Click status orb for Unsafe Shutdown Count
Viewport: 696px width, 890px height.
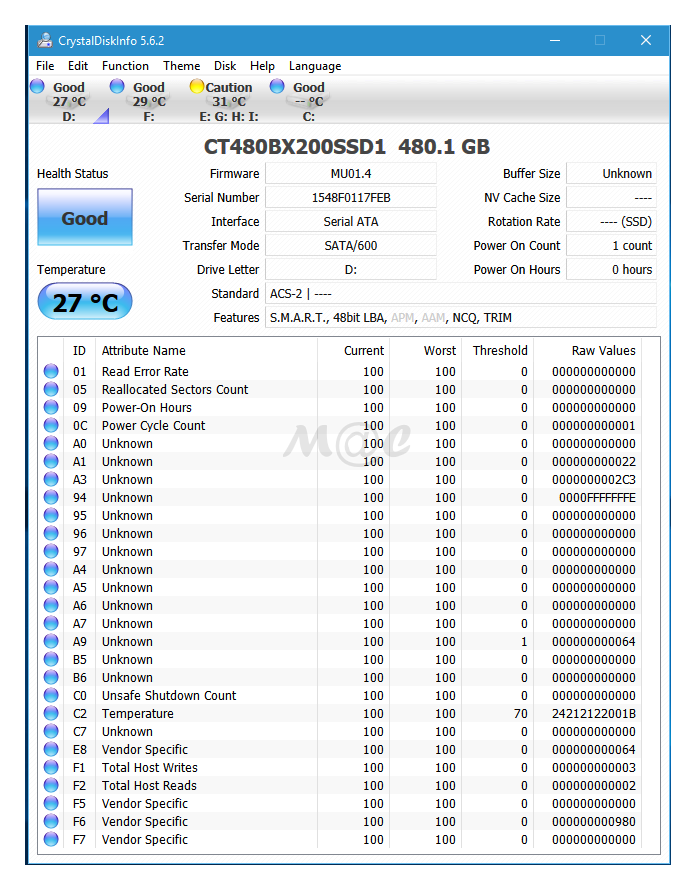coord(51,695)
